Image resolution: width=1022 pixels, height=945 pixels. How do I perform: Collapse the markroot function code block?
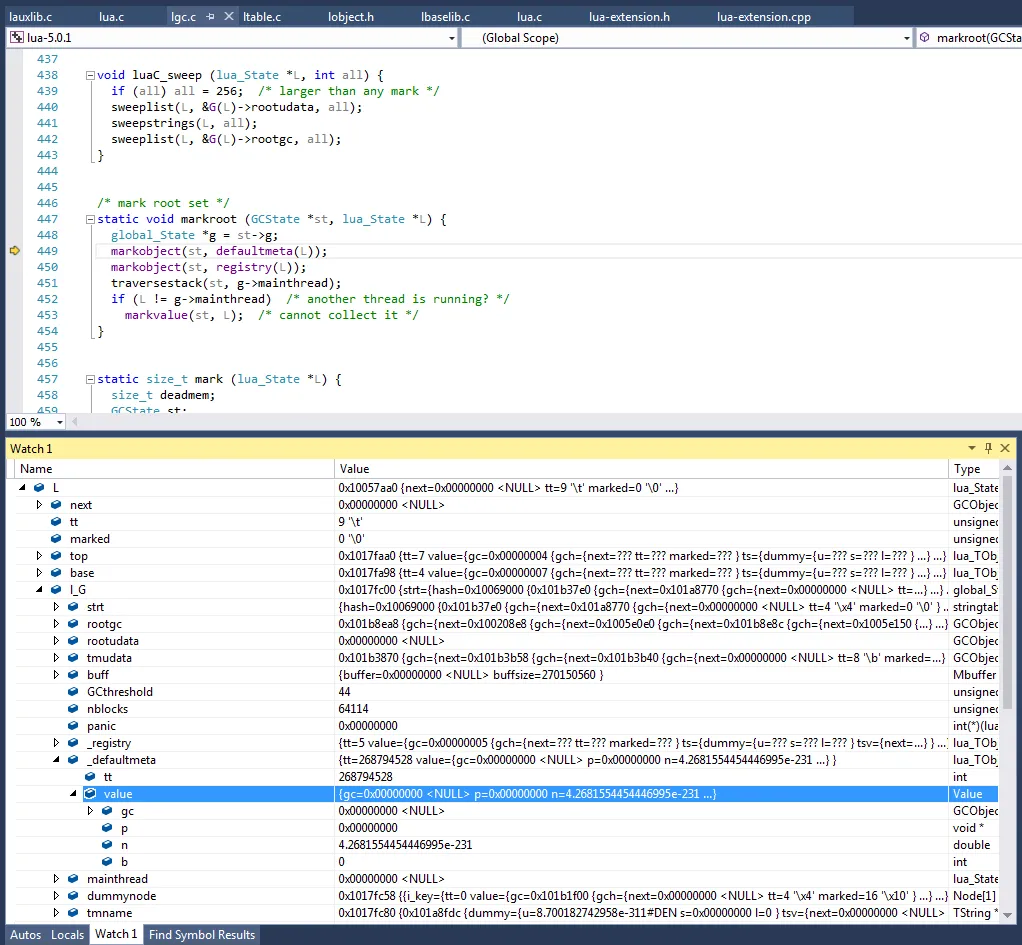coord(90,219)
